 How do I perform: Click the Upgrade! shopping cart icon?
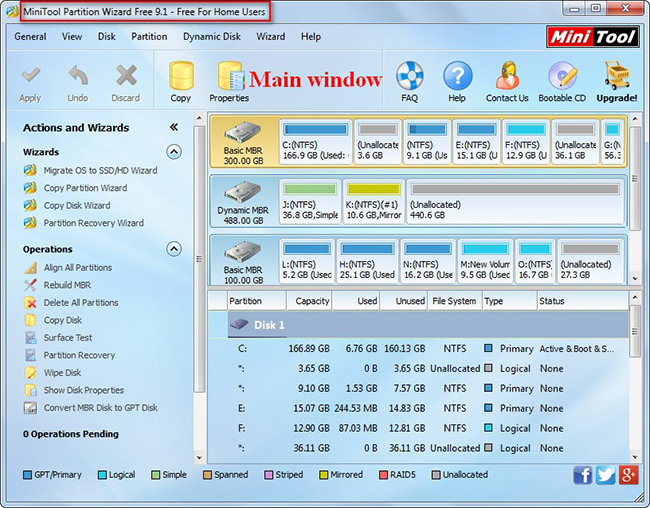point(617,75)
